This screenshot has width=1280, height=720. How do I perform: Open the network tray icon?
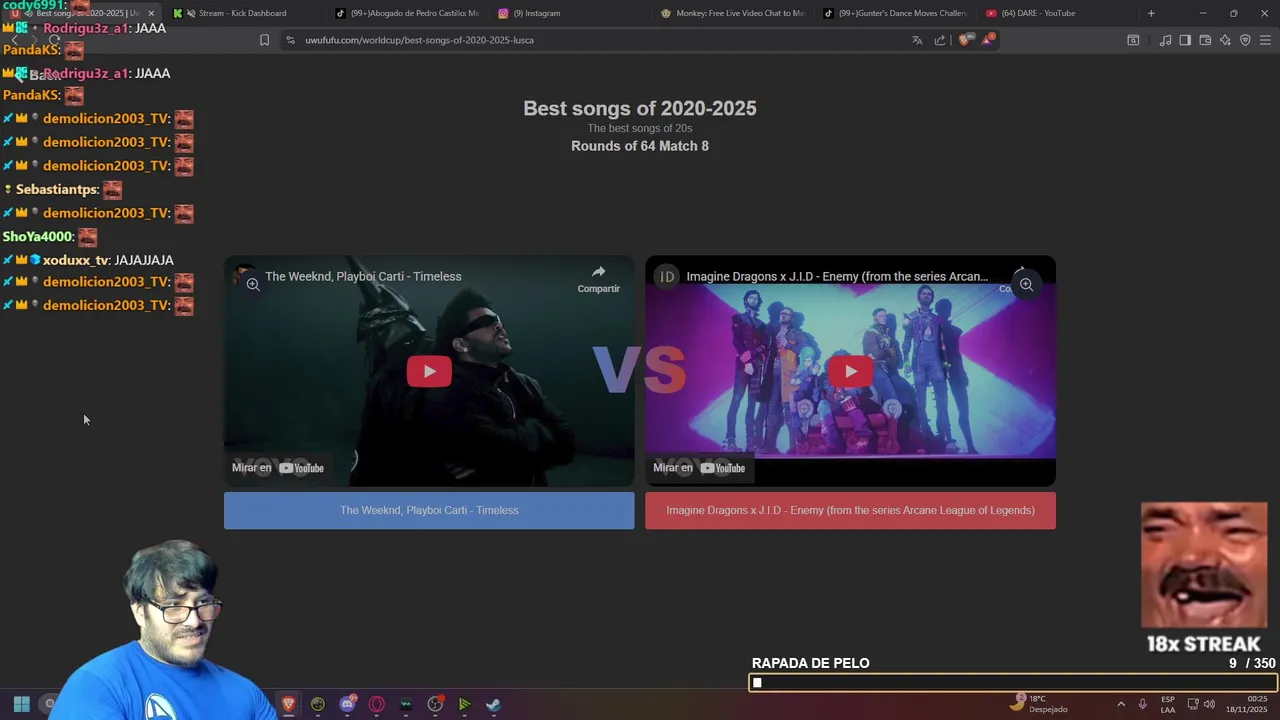point(1193,704)
